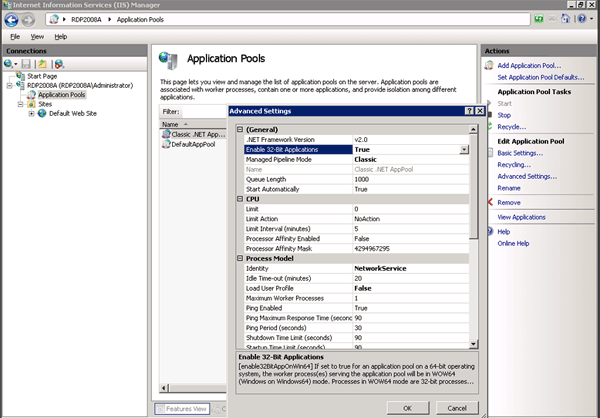The image size is (600, 418).
Task: Click the home icon in top toolbar
Action: [x=566, y=18]
